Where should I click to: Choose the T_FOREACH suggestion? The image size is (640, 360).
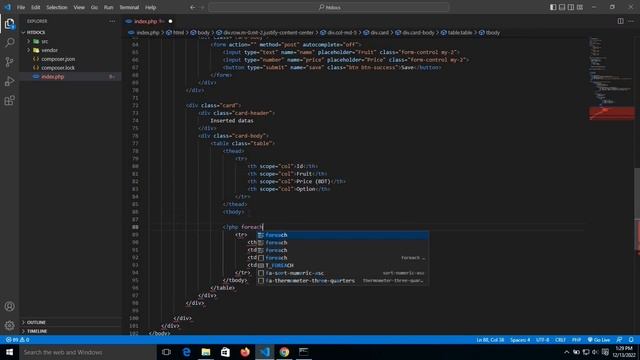[x=342, y=265]
